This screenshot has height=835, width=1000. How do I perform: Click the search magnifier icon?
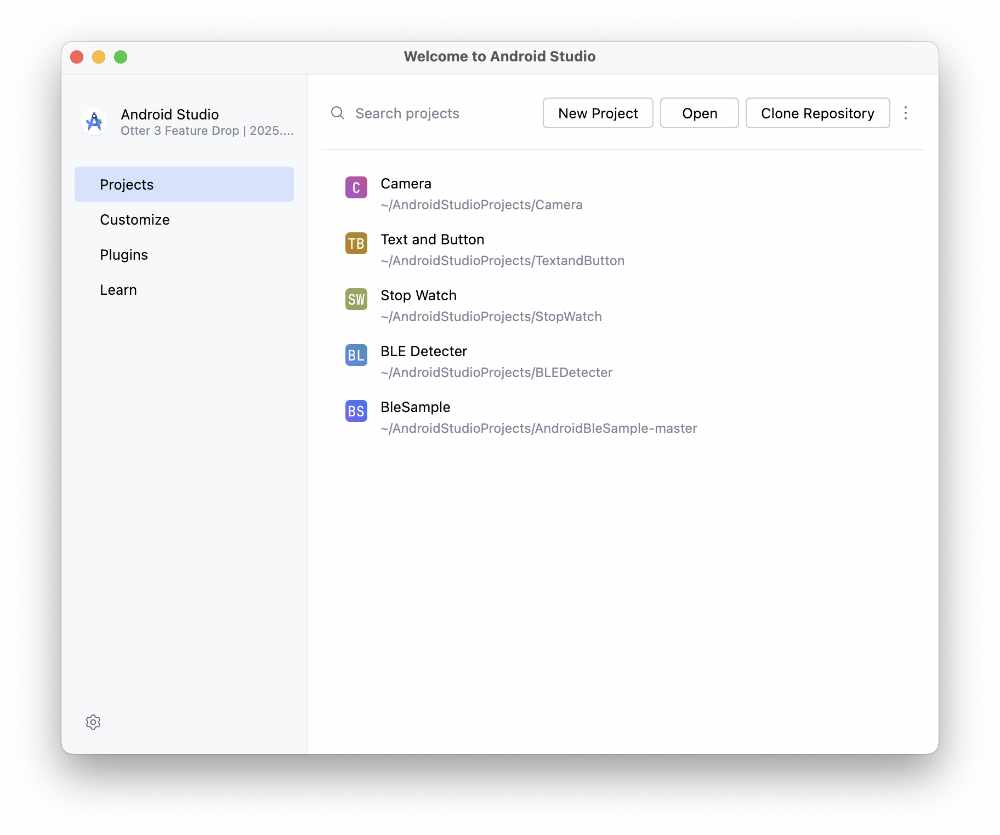(x=338, y=113)
